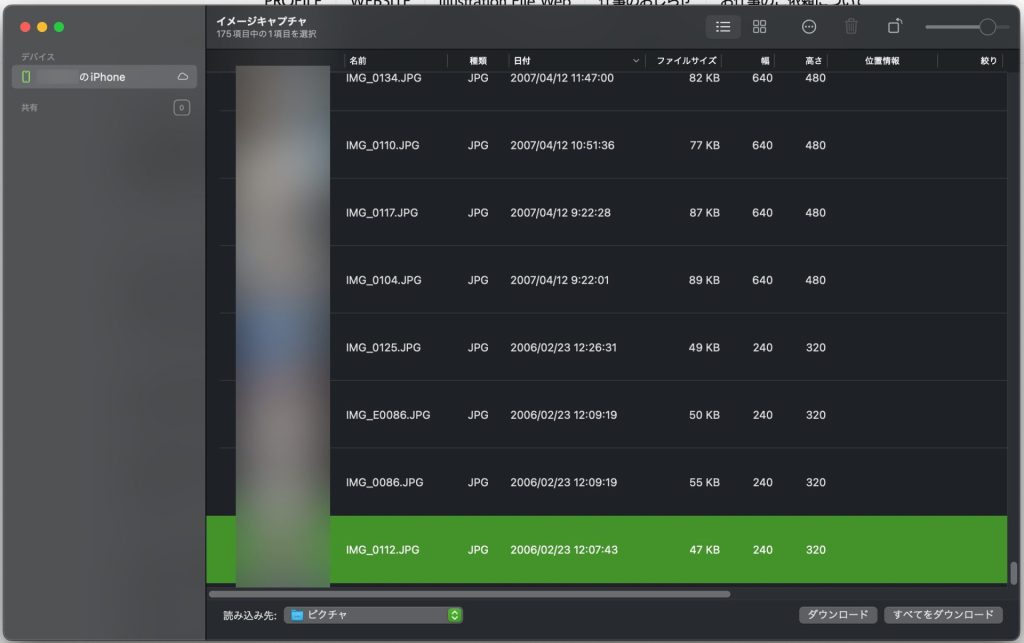The width and height of the screenshot is (1024, 643).
Task: Select the IMG_E0086.JPG file row
Action: pos(600,415)
